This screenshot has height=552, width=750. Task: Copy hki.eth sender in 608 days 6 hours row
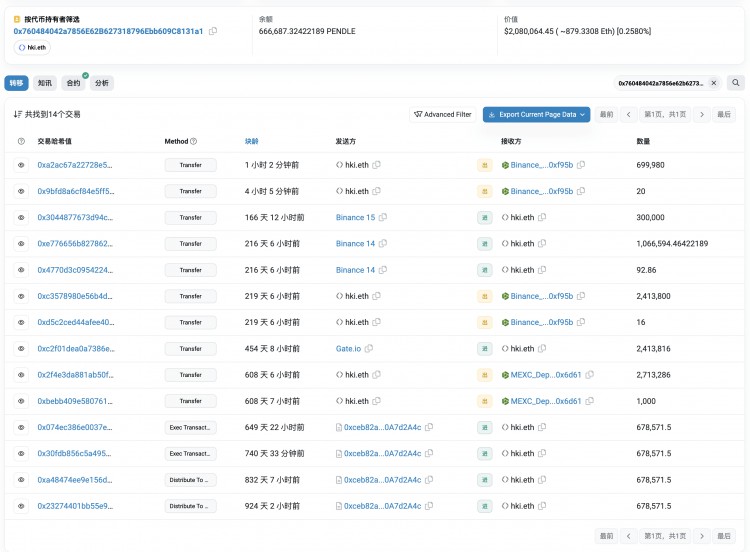(x=376, y=375)
